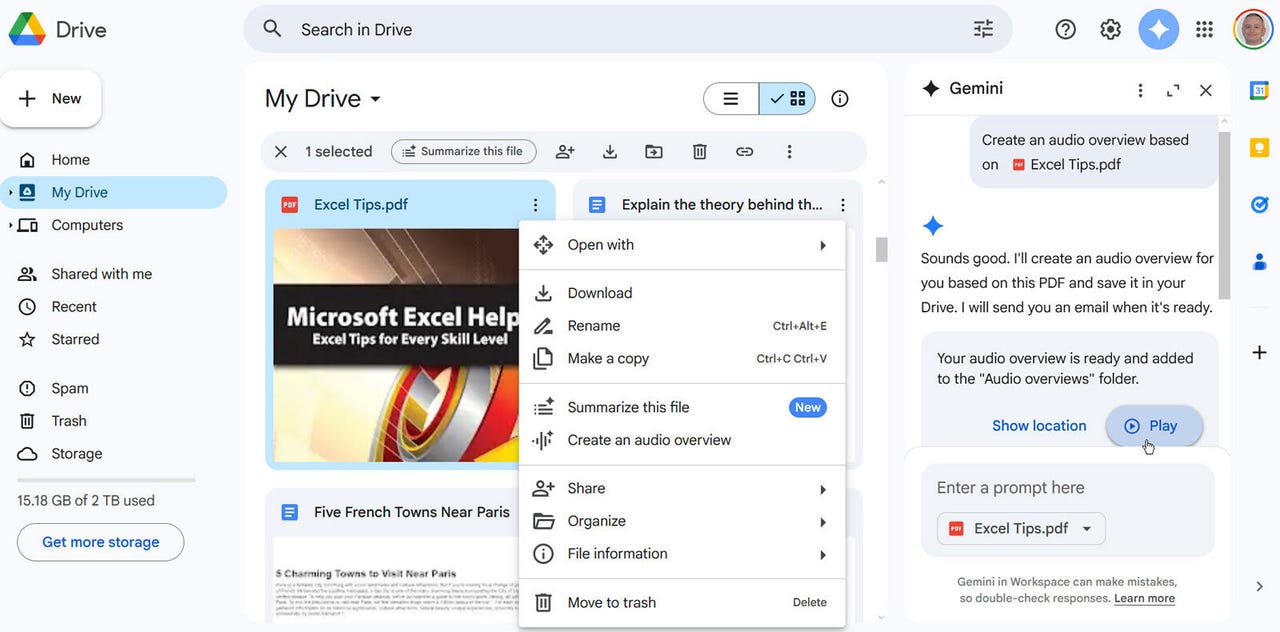Open the Google apps grid
Screen dimensions: 1280x632
click(1204, 29)
